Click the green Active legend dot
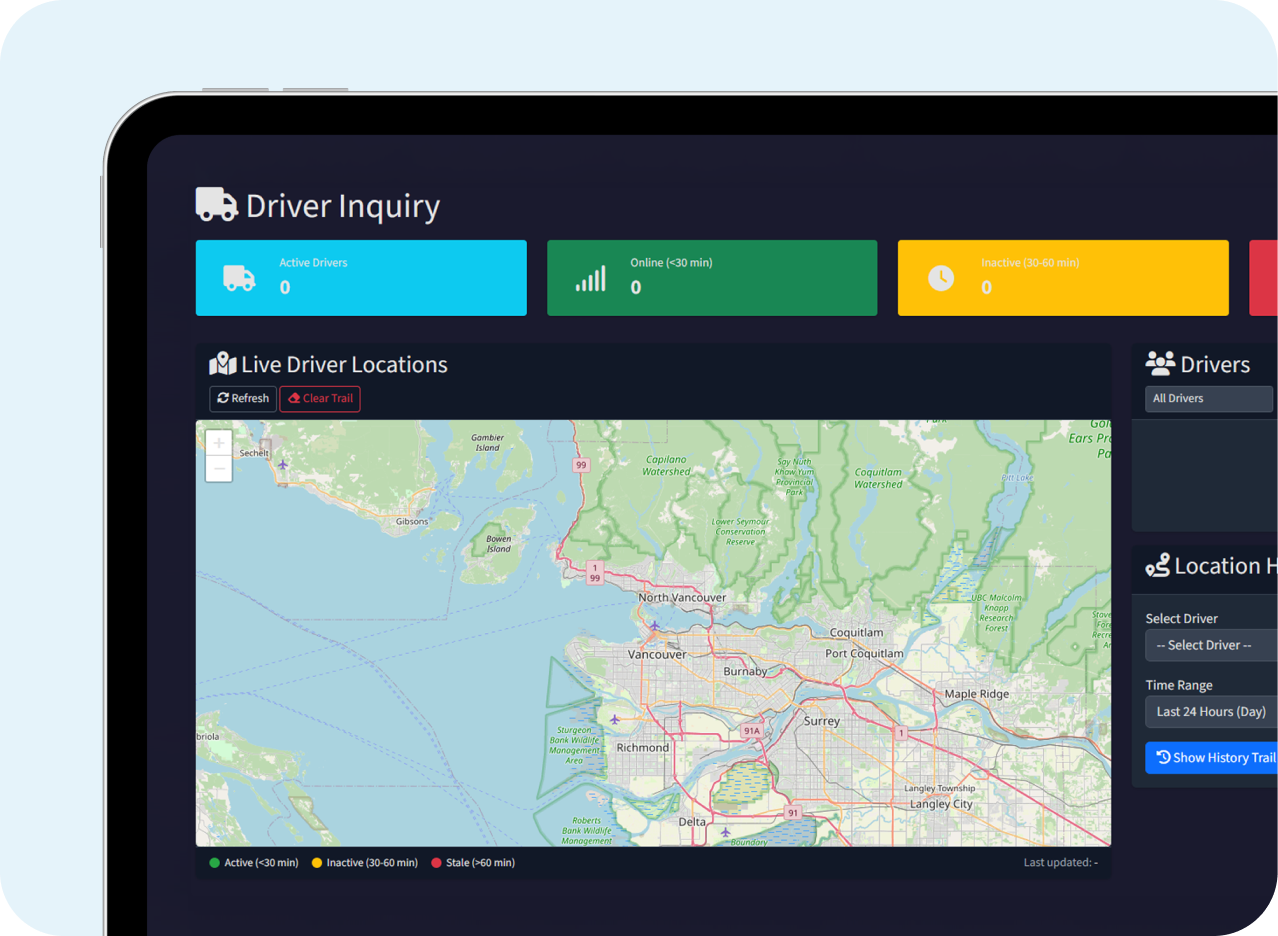 click(x=214, y=862)
